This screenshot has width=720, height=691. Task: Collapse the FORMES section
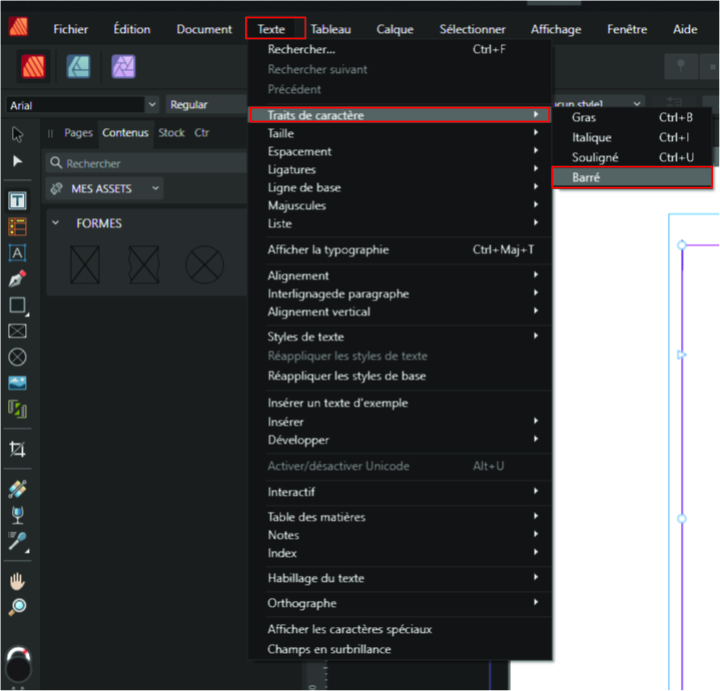[x=56, y=223]
